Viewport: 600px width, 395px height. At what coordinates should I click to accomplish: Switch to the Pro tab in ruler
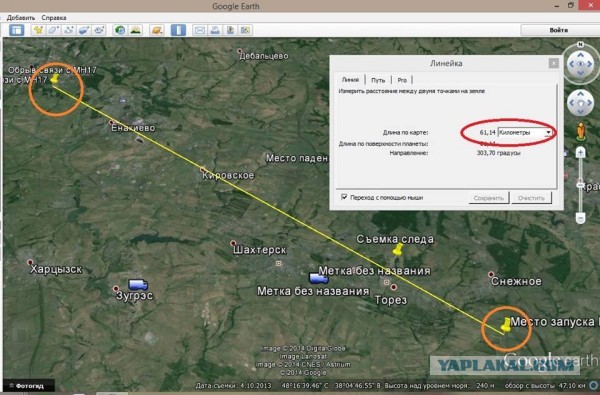[402, 80]
